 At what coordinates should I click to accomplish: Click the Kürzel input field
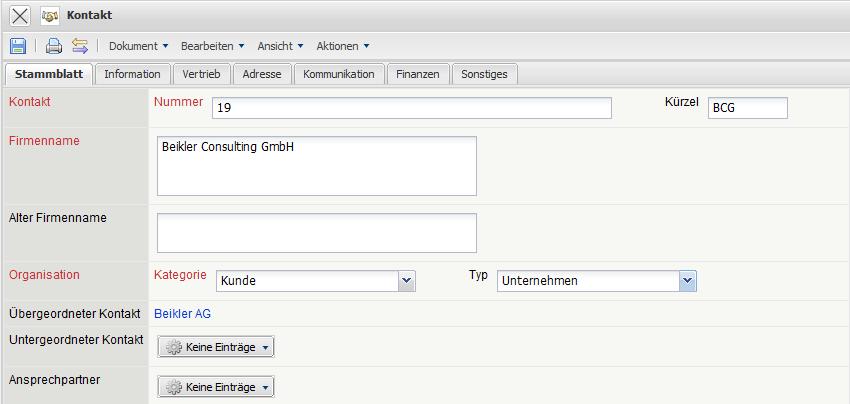747,108
